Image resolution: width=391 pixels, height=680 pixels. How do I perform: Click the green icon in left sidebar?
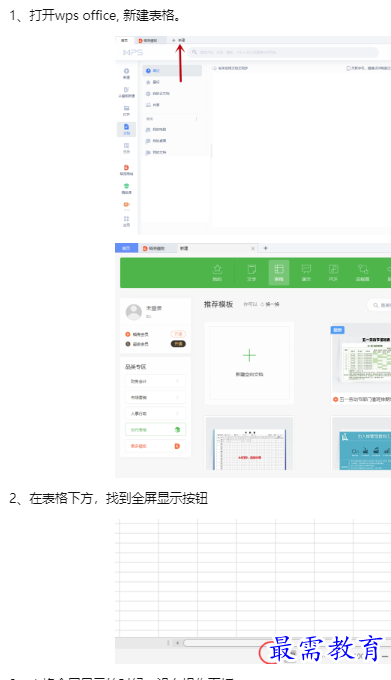tap(126, 188)
